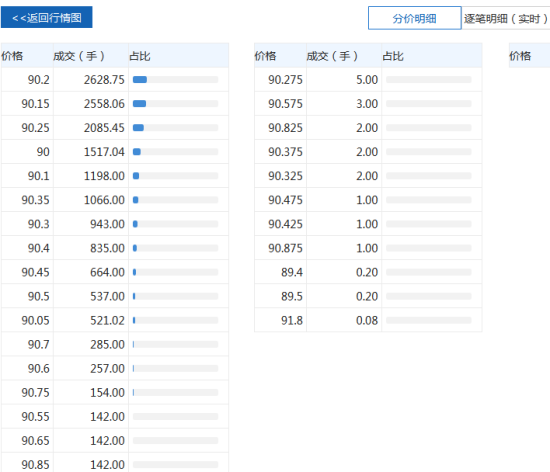Select the volume value 257.00
Viewport: 550px width, 472px height.
(x=107, y=369)
